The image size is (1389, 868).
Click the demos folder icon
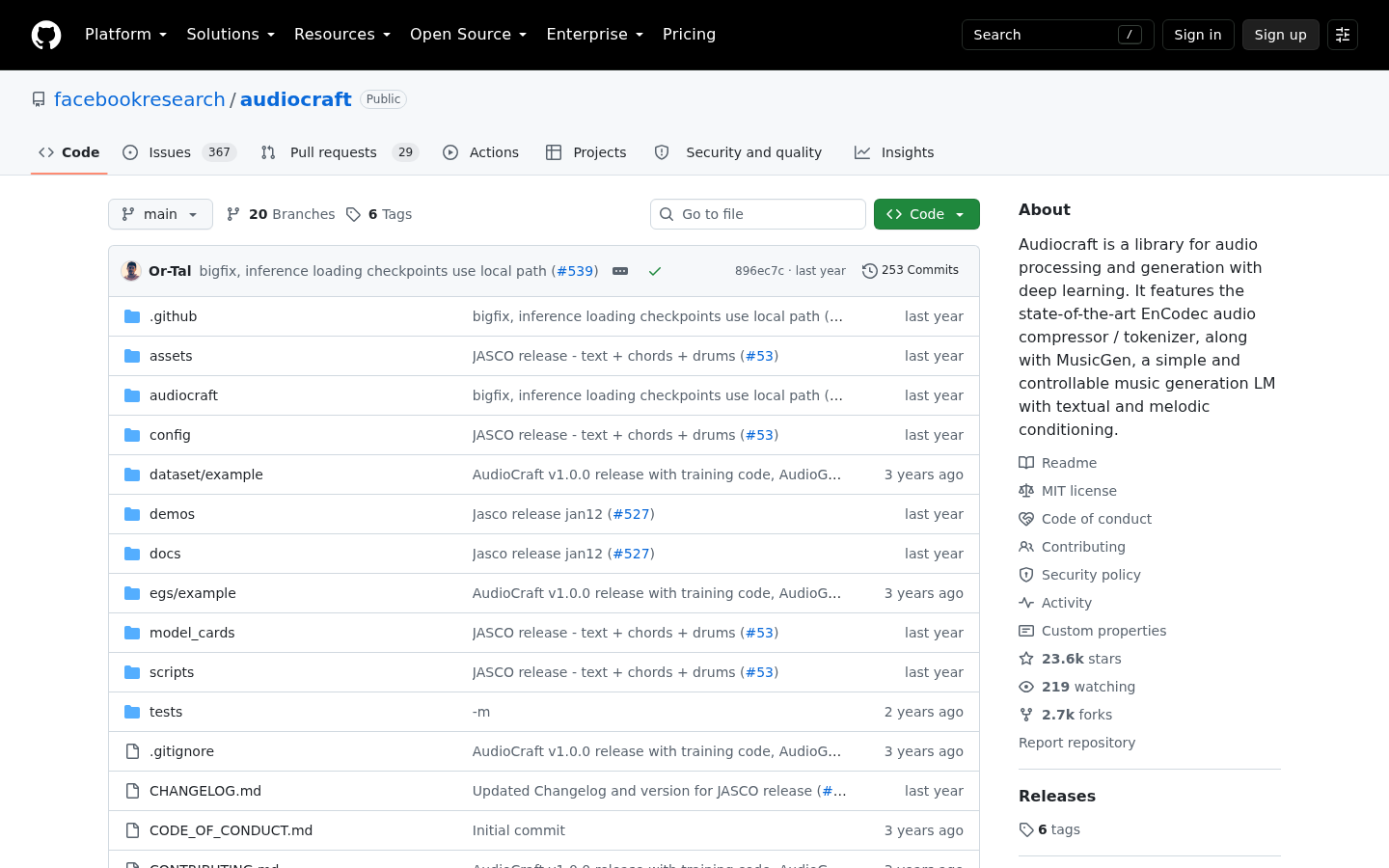[x=132, y=514]
